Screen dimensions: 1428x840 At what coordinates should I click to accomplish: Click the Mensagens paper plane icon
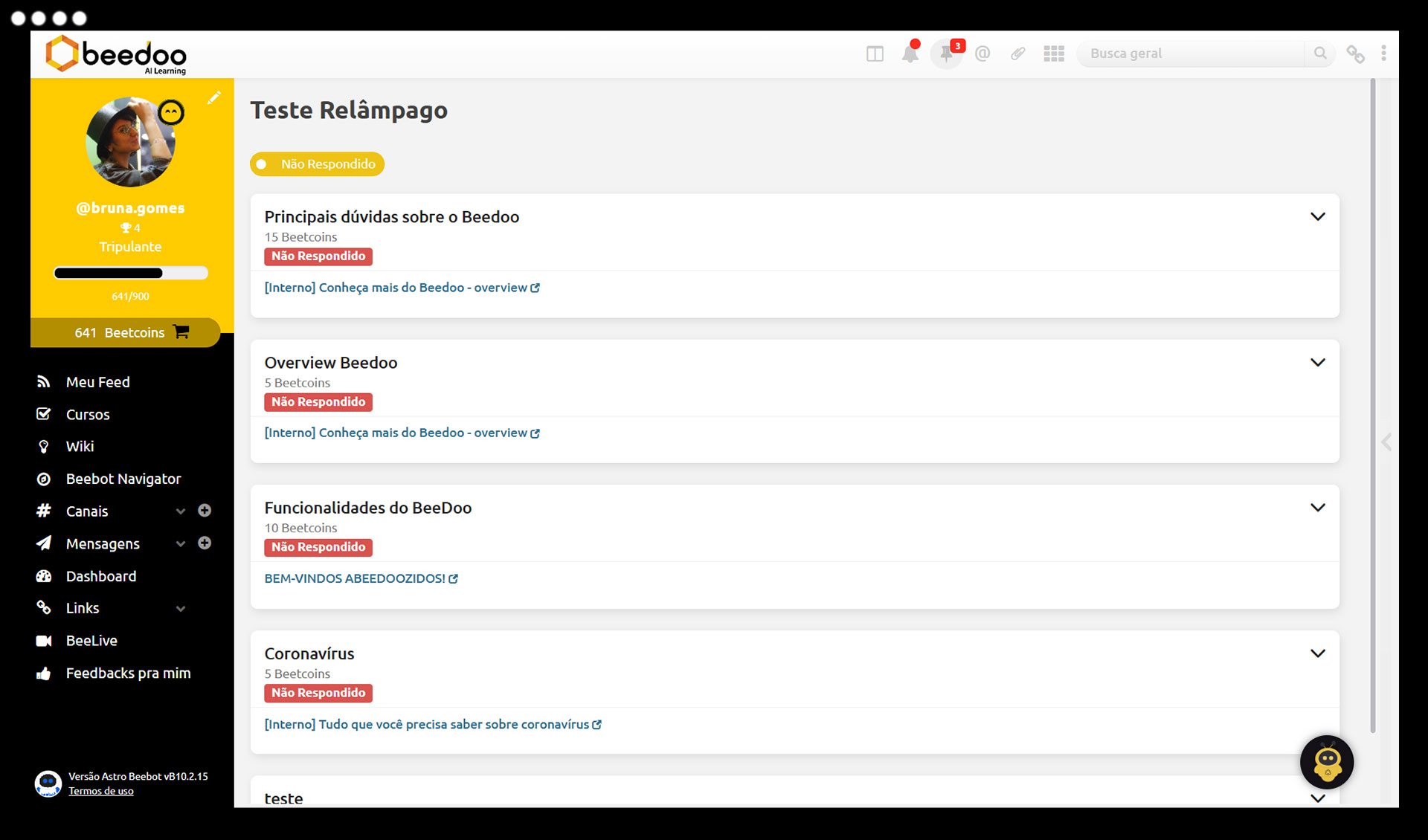(x=44, y=543)
